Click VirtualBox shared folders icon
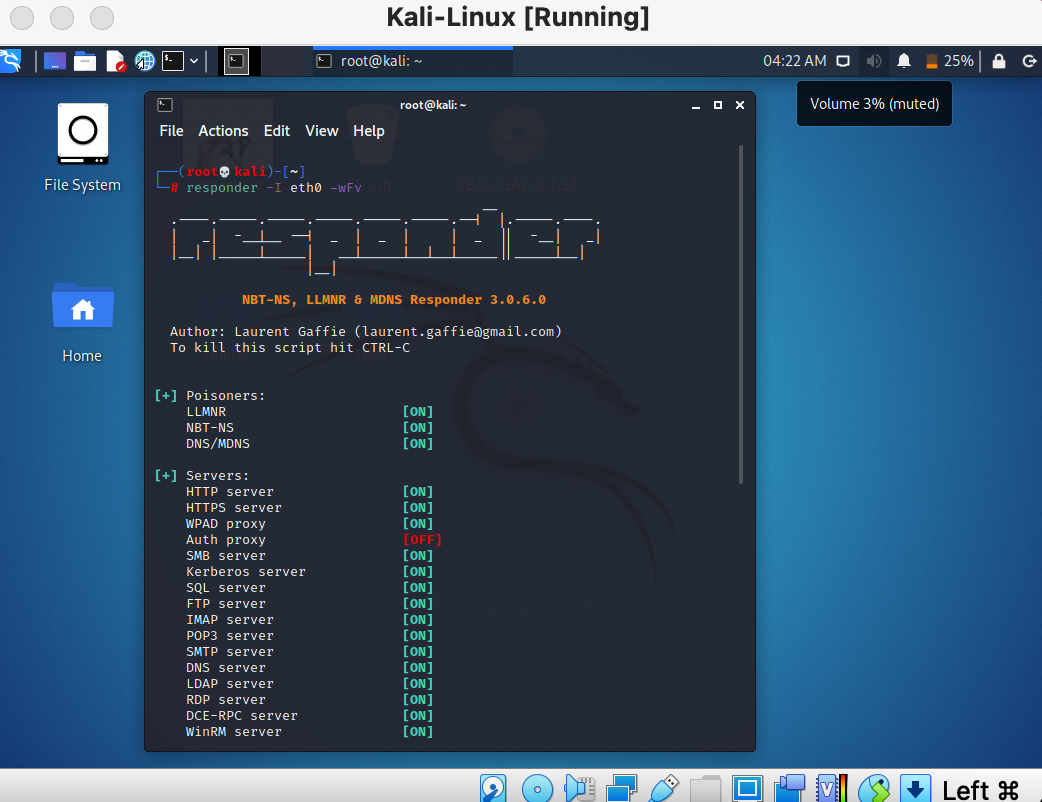Image resolution: width=1042 pixels, height=802 pixels. pyautogui.click(x=706, y=789)
